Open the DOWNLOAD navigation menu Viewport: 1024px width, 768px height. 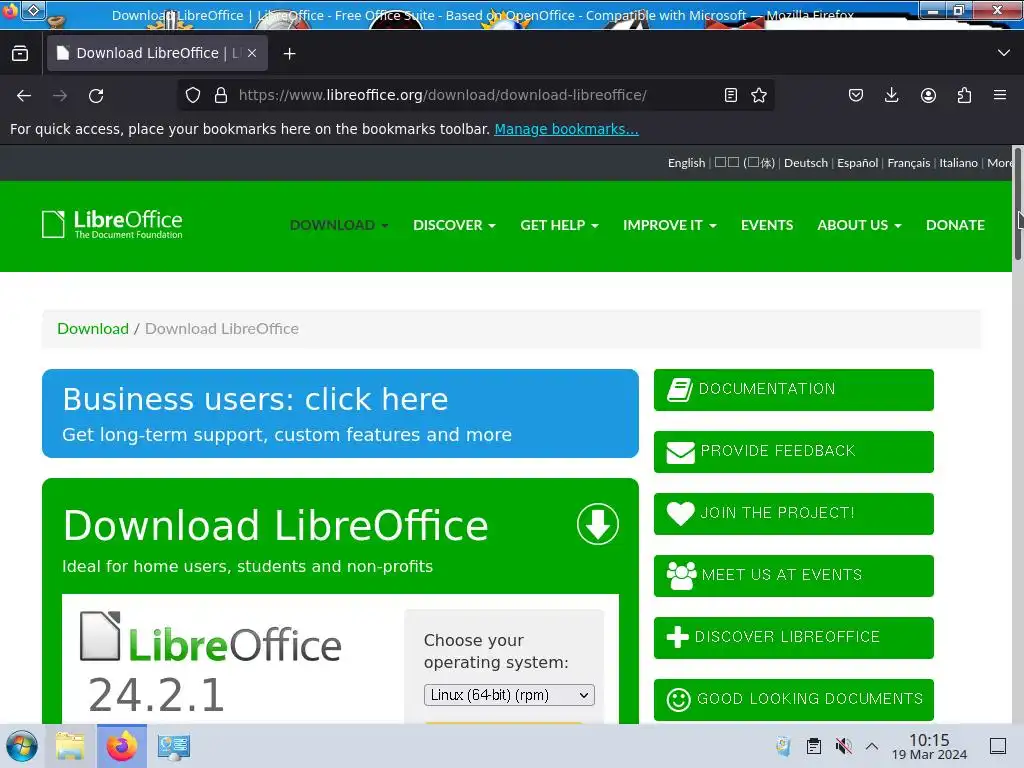click(x=339, y=225)
